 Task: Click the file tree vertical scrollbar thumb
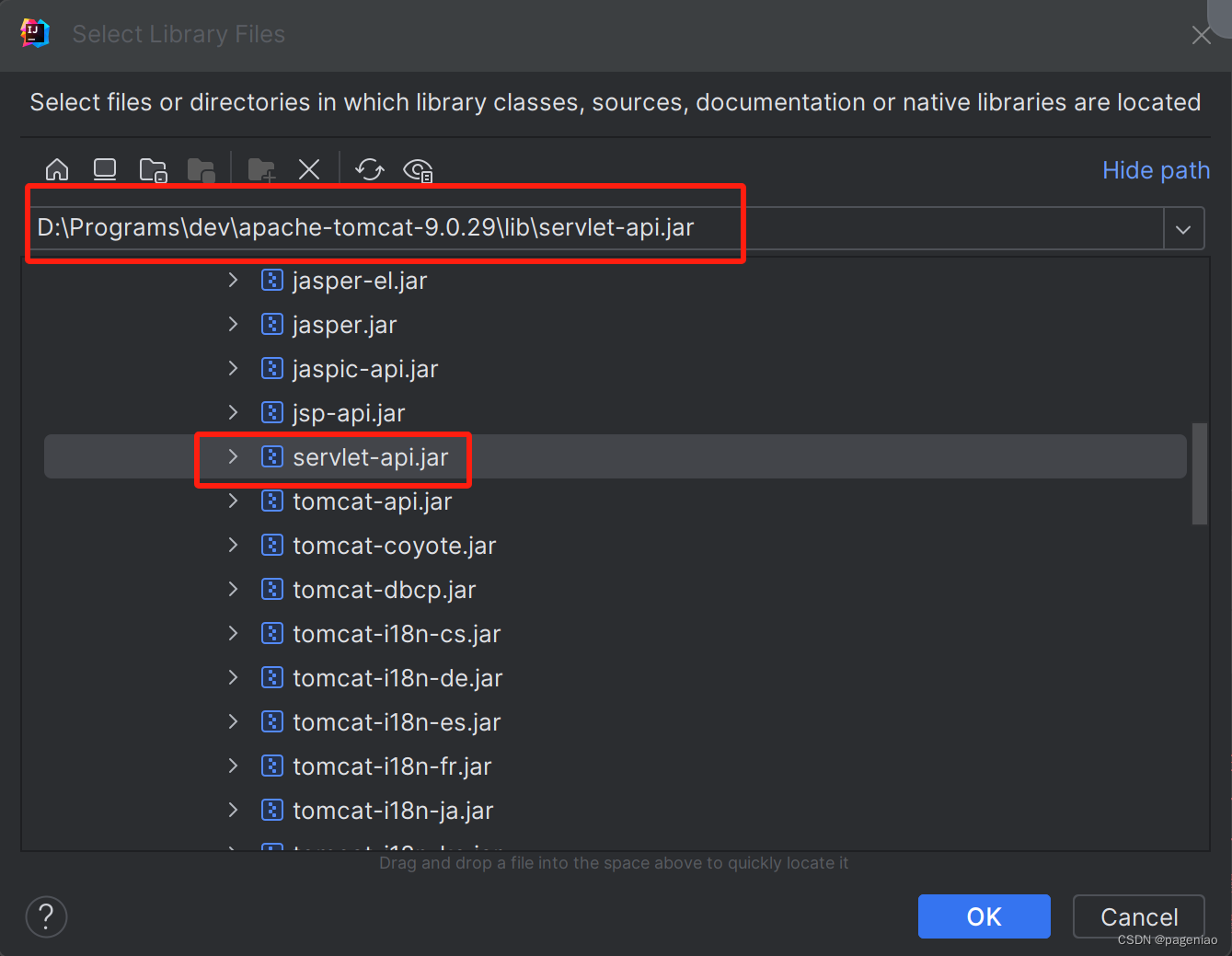click(1199, 473)
